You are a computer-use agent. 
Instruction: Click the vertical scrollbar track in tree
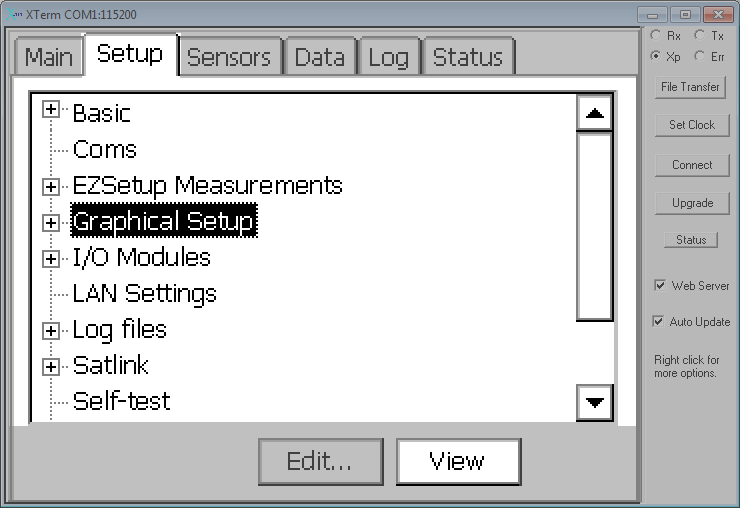pyautogui.click(x=595, y=227)
